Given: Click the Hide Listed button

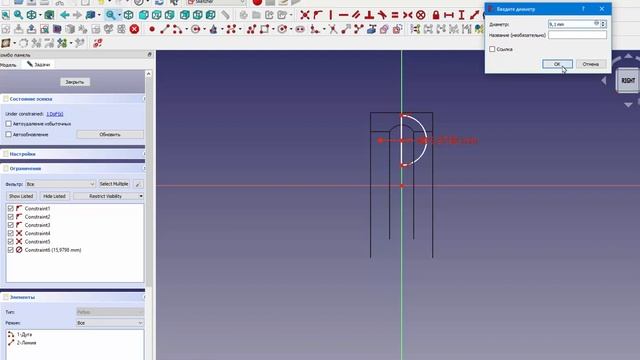Looking at the screenshot, I should point(54,196).
